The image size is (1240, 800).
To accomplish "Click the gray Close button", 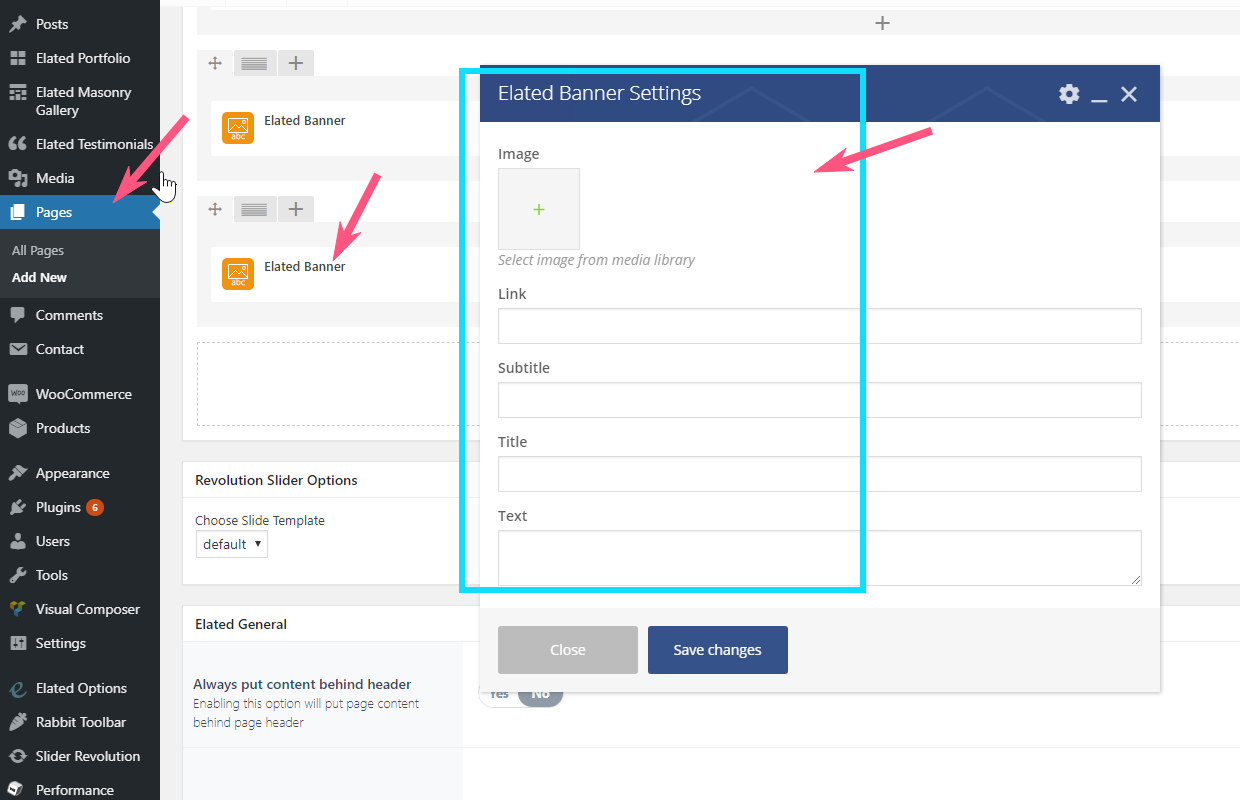I will (568, 650).
